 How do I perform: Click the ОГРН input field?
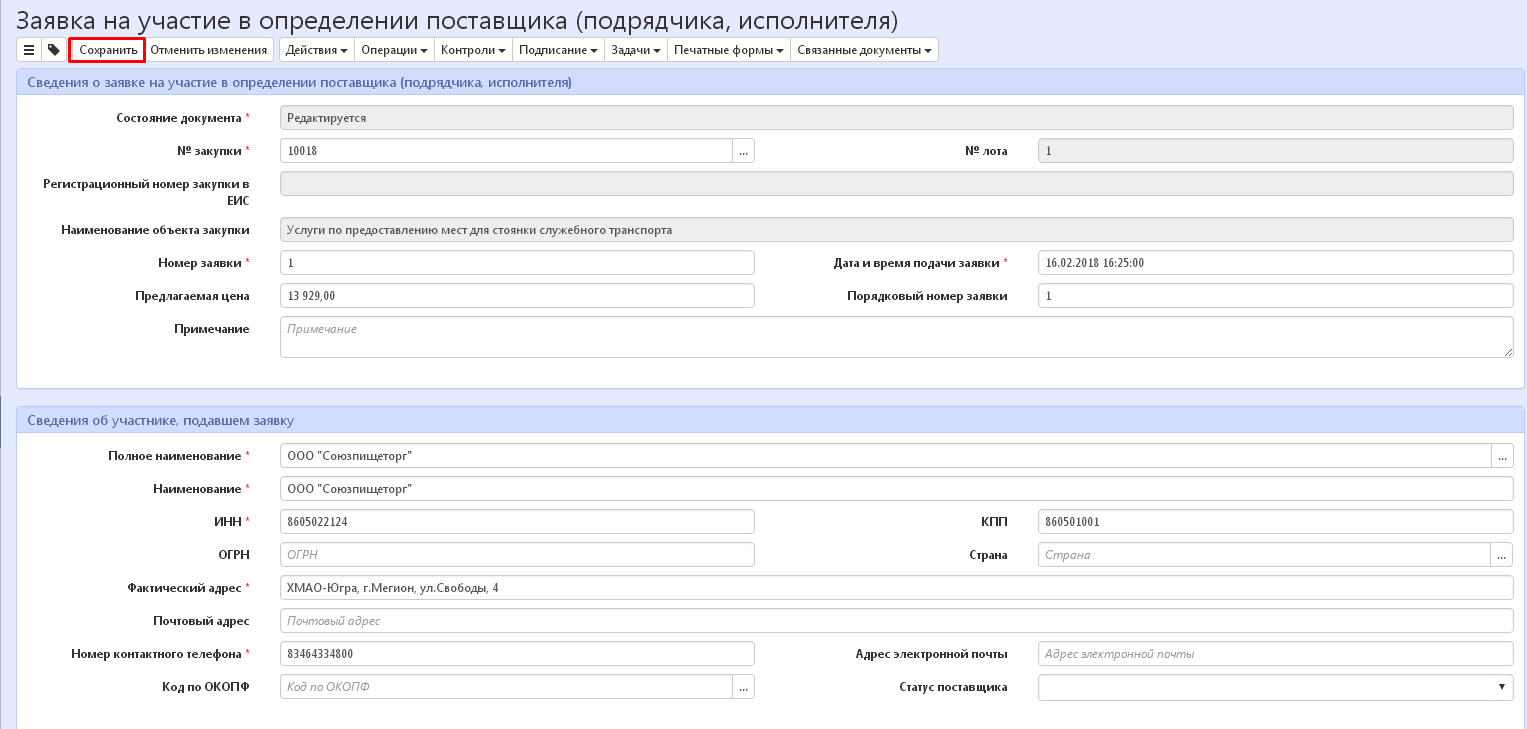(517, 555)
